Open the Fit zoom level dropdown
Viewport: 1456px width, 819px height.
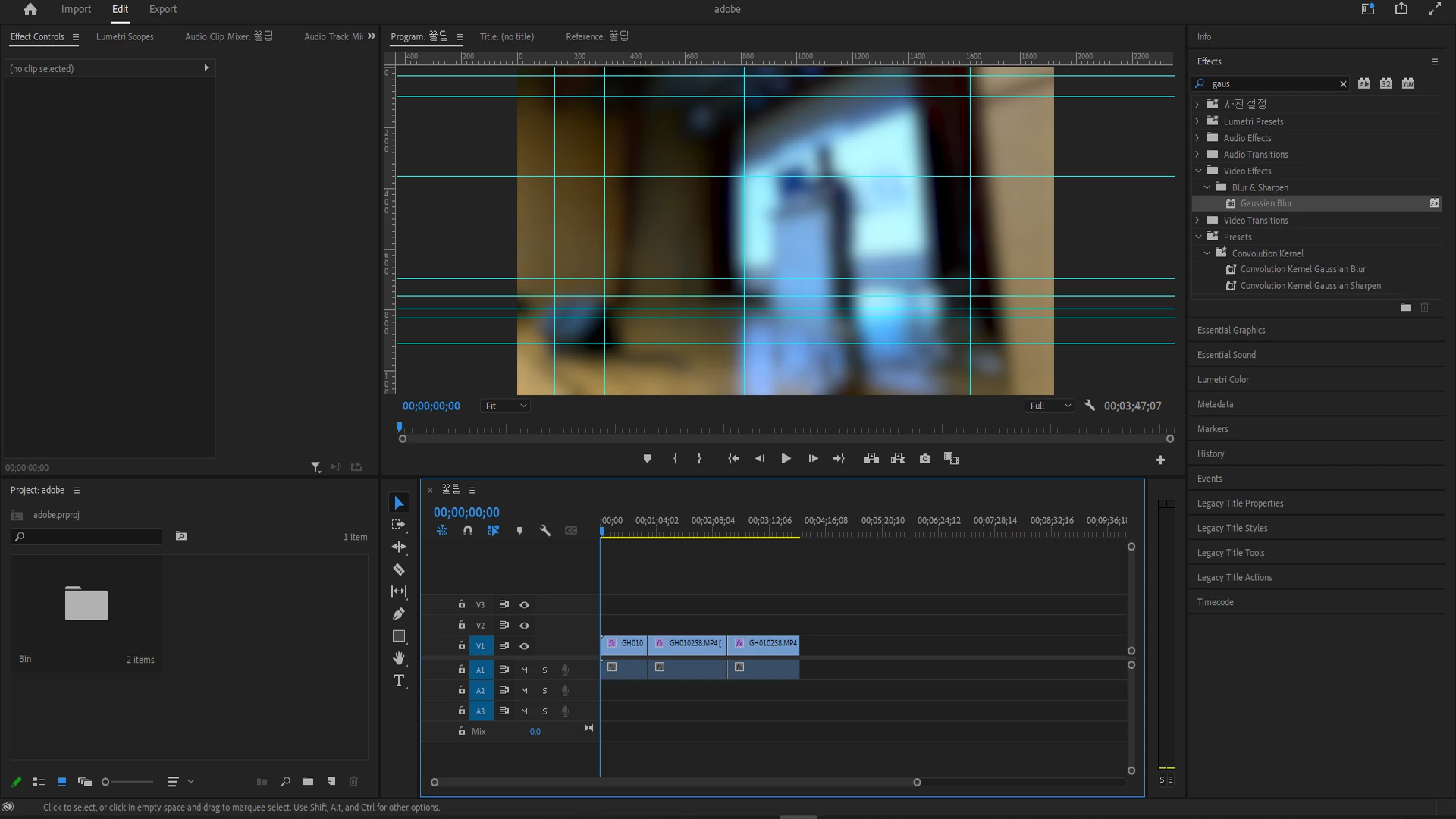click(506, 406)
